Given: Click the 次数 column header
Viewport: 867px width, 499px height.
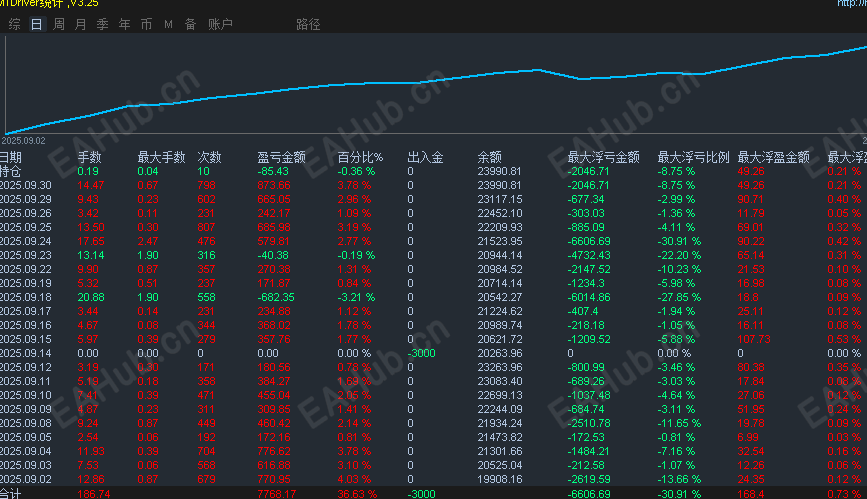Looking at the screenshot, I should click(209, 158).
